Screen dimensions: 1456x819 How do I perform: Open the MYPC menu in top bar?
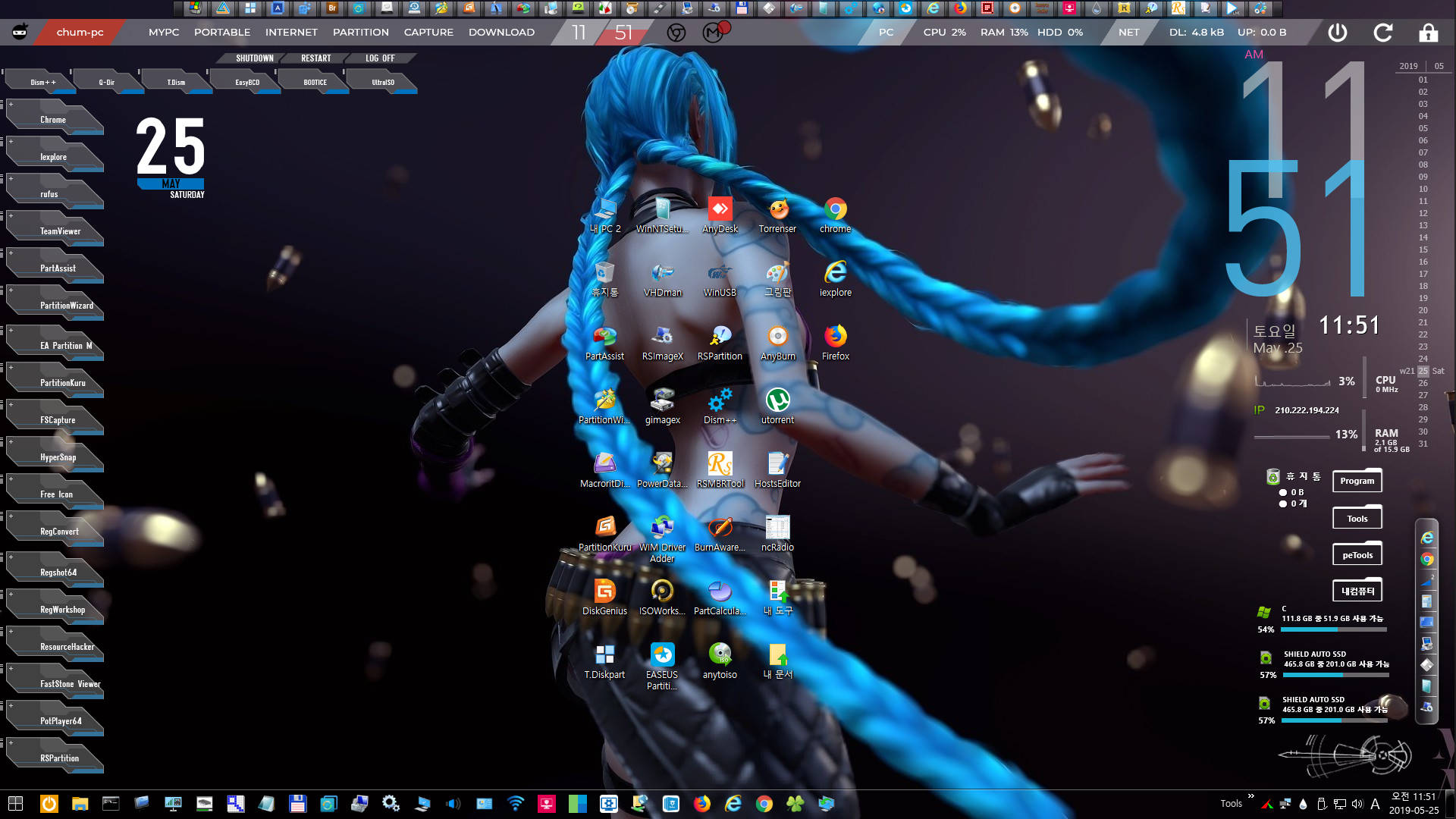click(164, 33)
